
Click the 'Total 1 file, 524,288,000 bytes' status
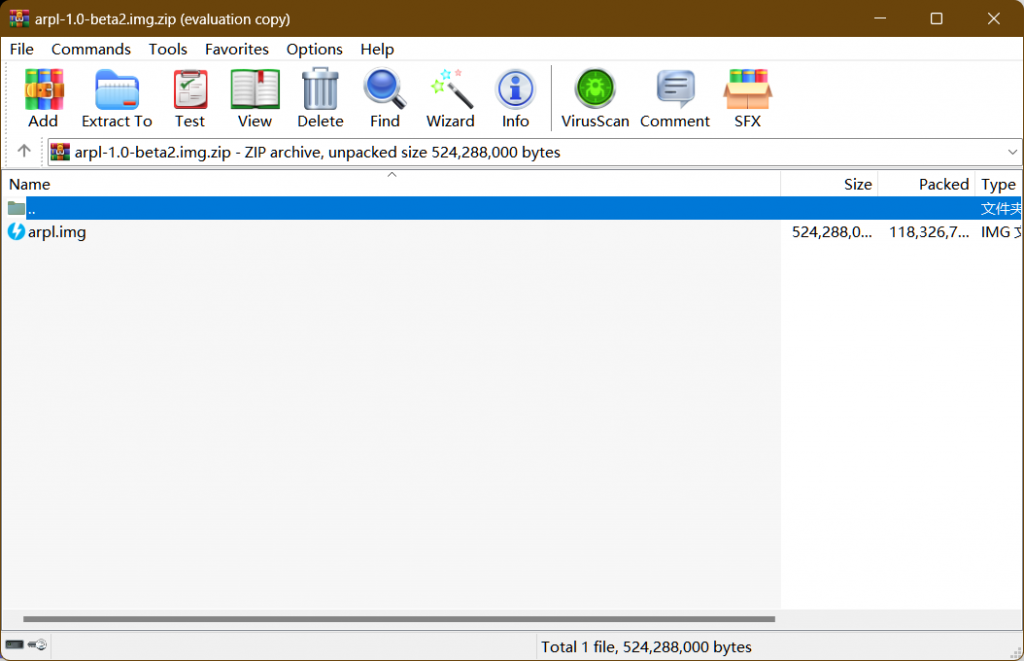[x=647, y=647]
